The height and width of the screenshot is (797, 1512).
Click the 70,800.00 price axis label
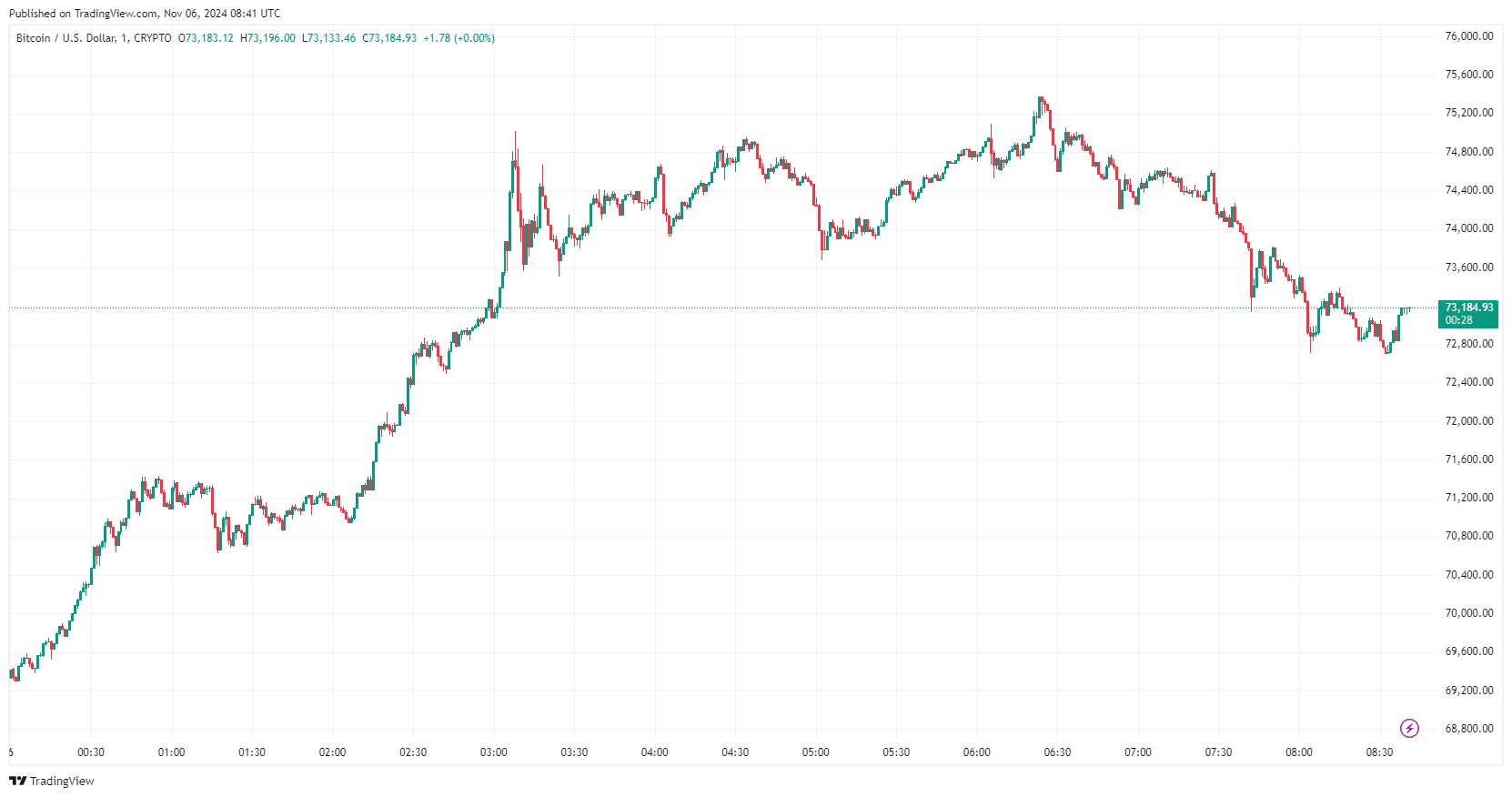point(1469,536)
